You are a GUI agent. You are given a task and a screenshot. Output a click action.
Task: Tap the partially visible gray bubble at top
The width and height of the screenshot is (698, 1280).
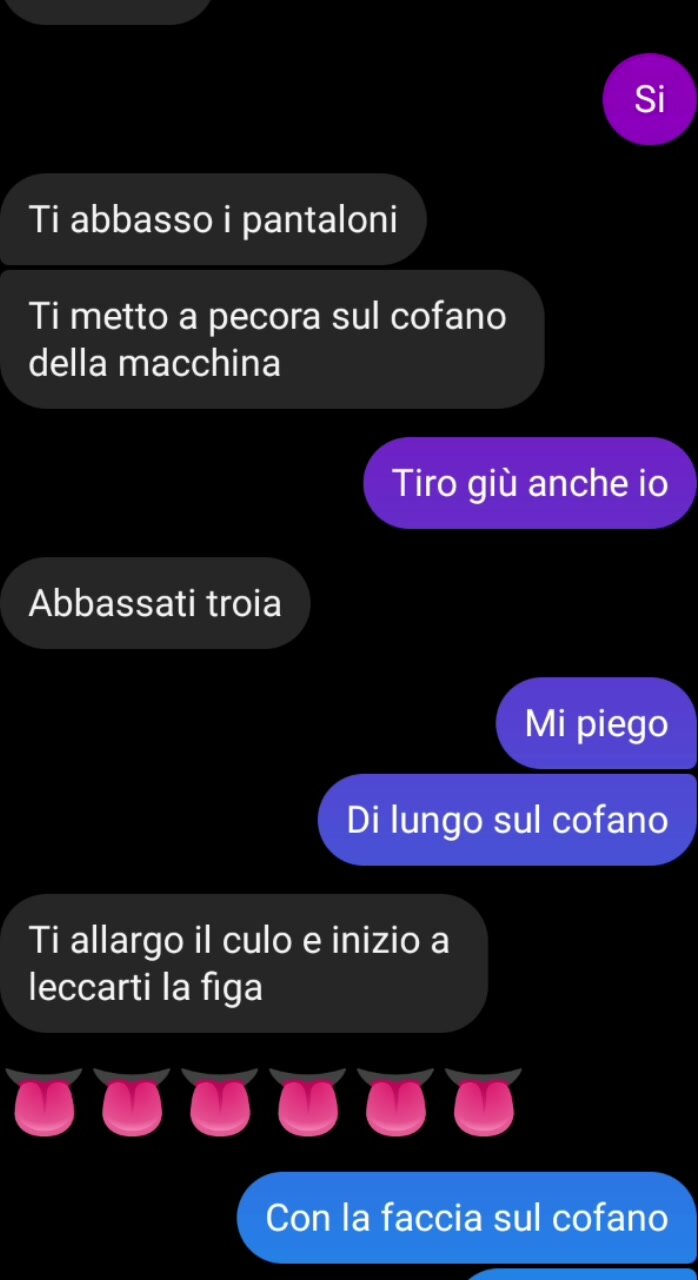click(x=105, y=10)
